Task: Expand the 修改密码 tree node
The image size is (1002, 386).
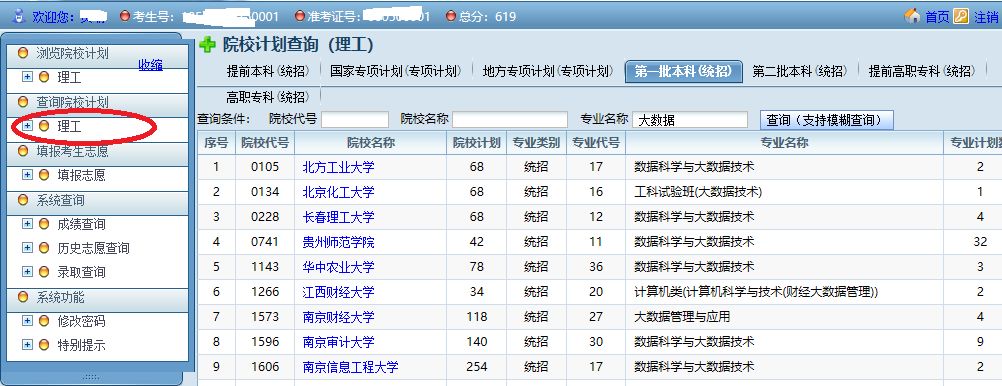Action: (27, 321)
